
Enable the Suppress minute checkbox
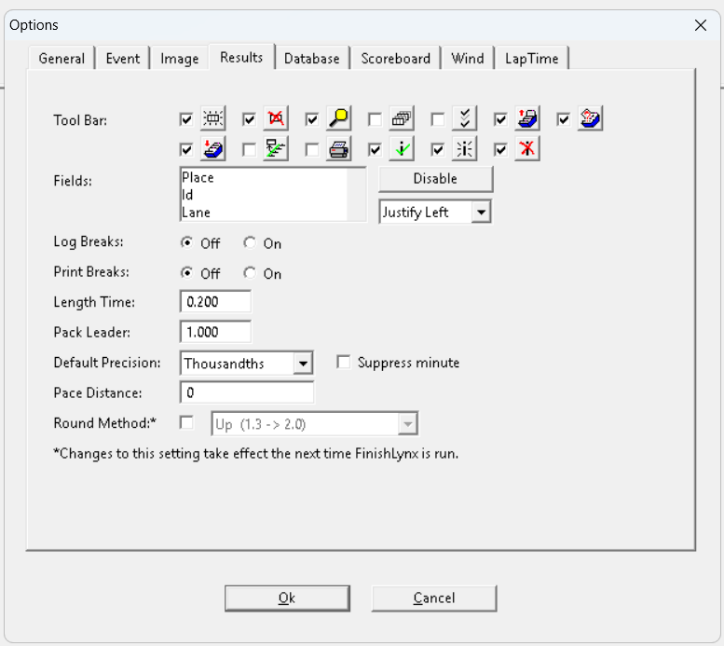(344, 363)
